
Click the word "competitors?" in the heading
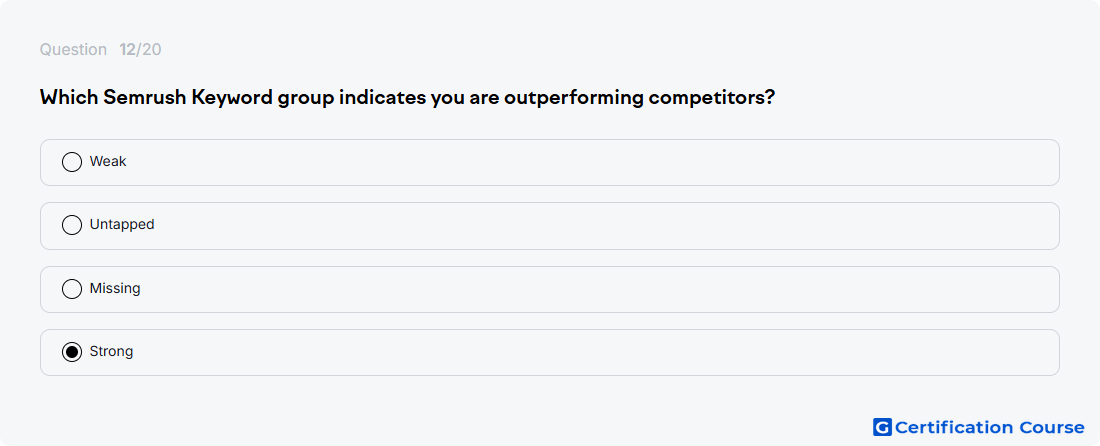coord(711,98)
